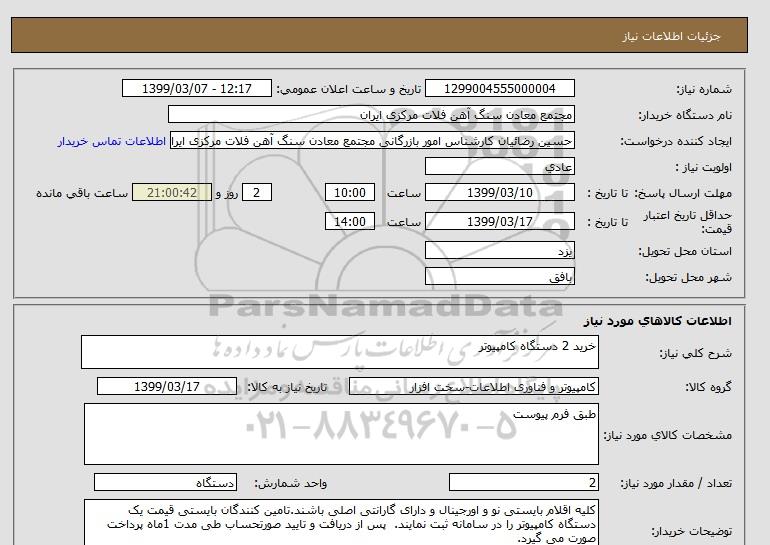Click the اطلاعات کالاهای مورد نیاز section heading
Screen dimensions: 770x545
tap(658, 321)
